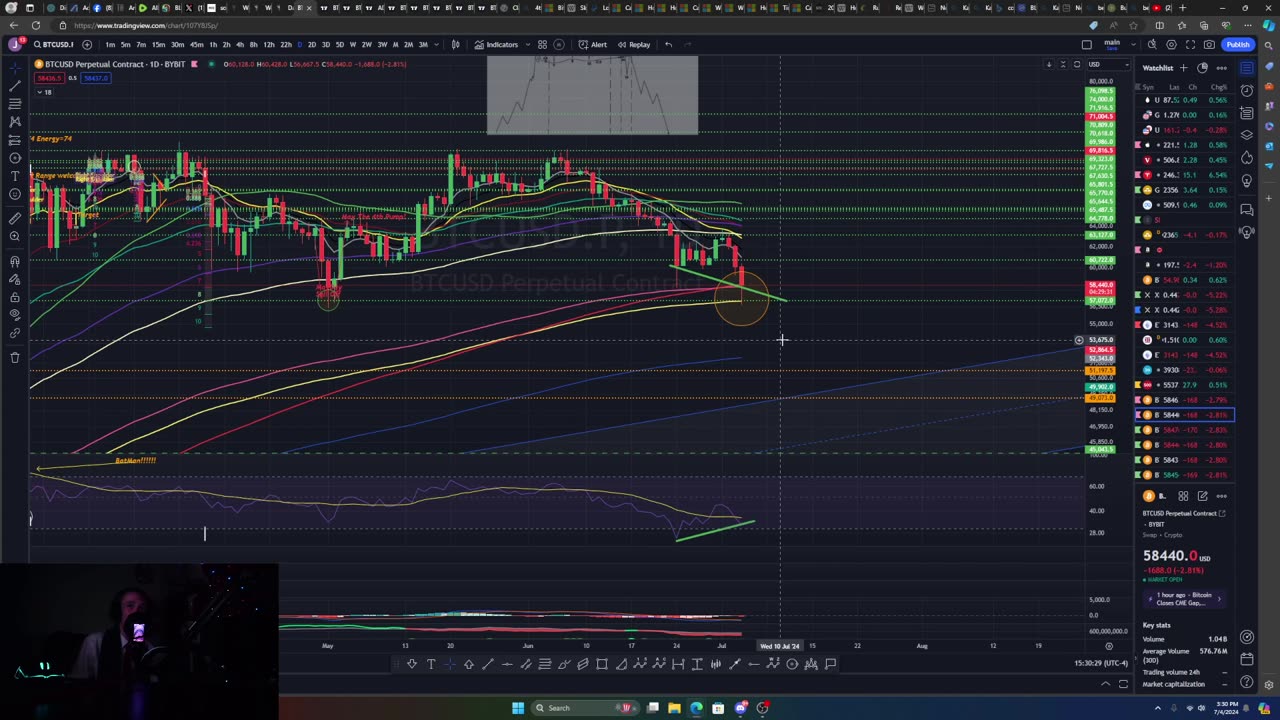Select the highlighted 5844 watchlist row
The height and width of the screenshot is (720, 1280).
coord(1185,415)
